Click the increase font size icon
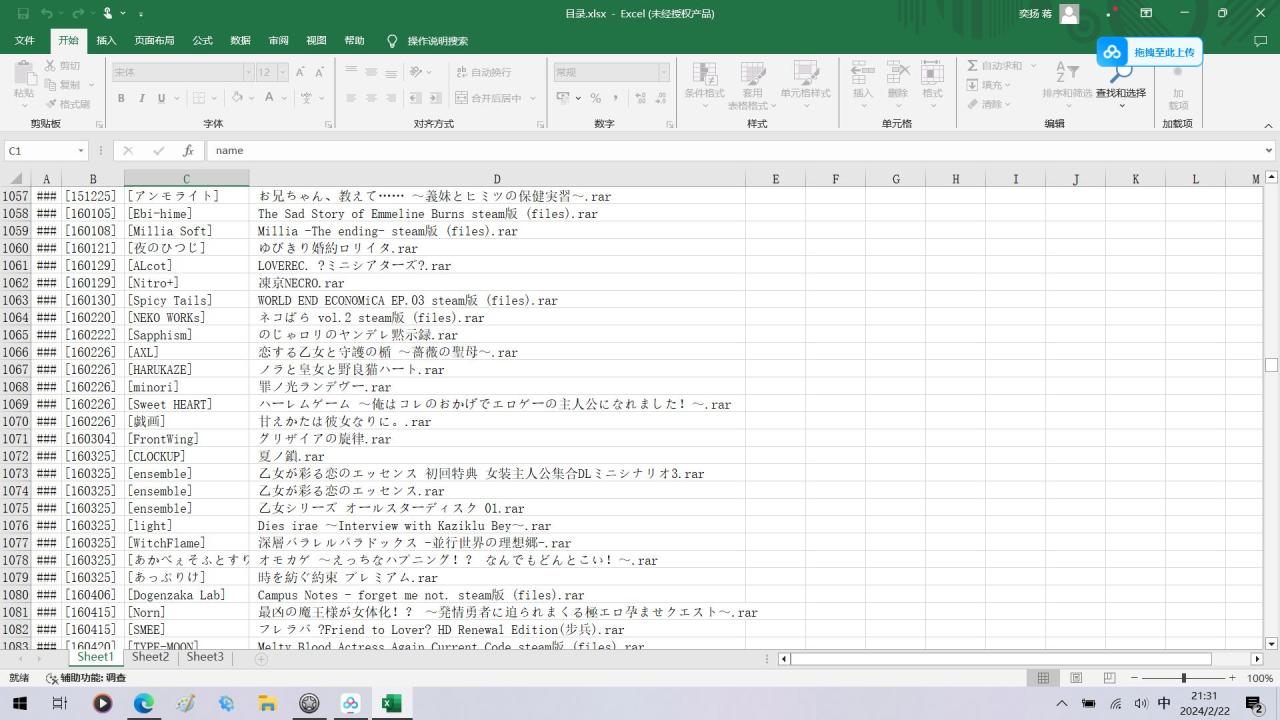 click(x=302, y=72)
